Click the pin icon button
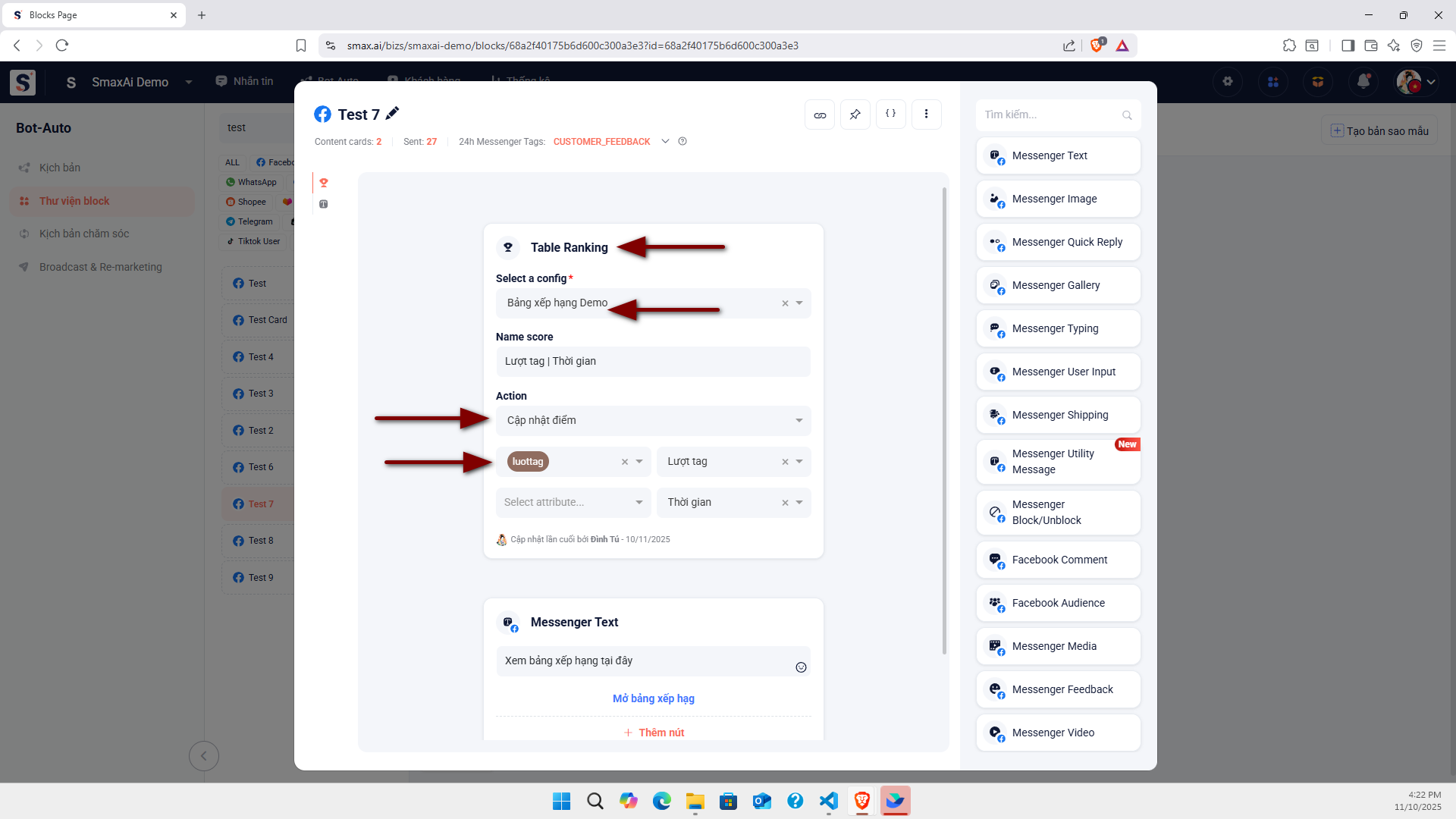The height and width of the screenshot is (819, 1456). click(x=855, y=115)
